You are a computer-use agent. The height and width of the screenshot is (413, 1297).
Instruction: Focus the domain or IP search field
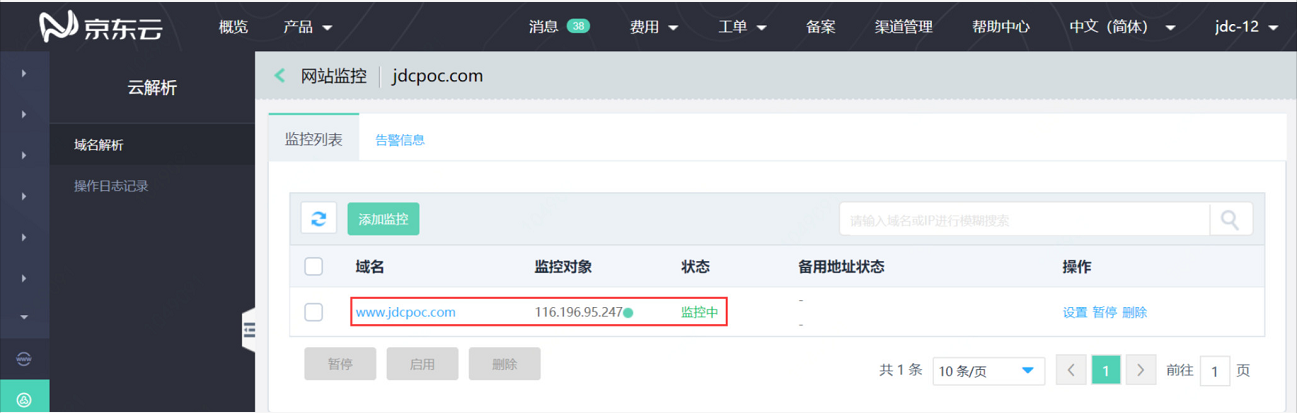1024,219
